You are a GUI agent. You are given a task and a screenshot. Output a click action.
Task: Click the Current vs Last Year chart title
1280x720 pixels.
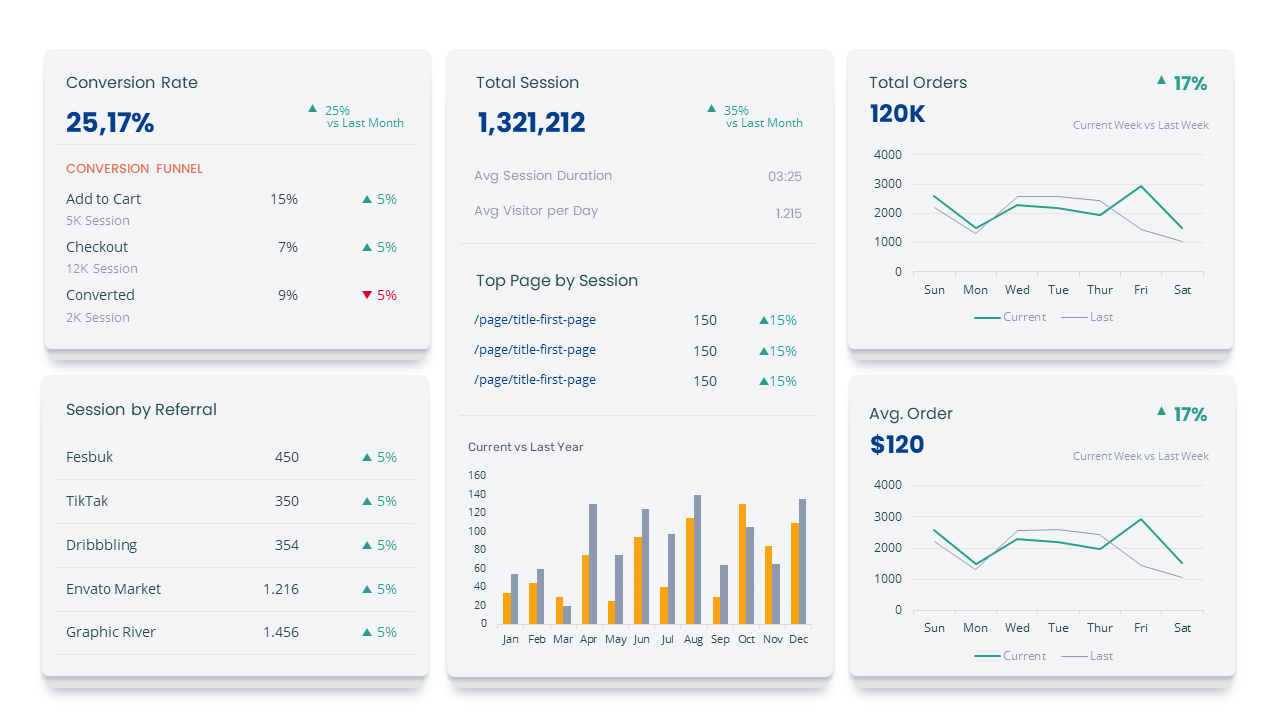[526, 447]
